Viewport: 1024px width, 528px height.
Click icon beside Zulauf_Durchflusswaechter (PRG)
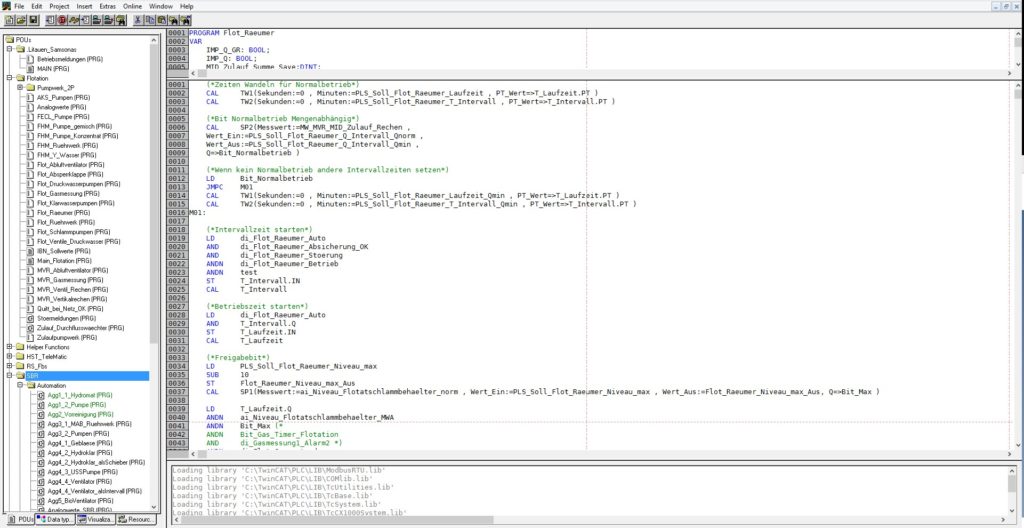[x=30, y=328]
